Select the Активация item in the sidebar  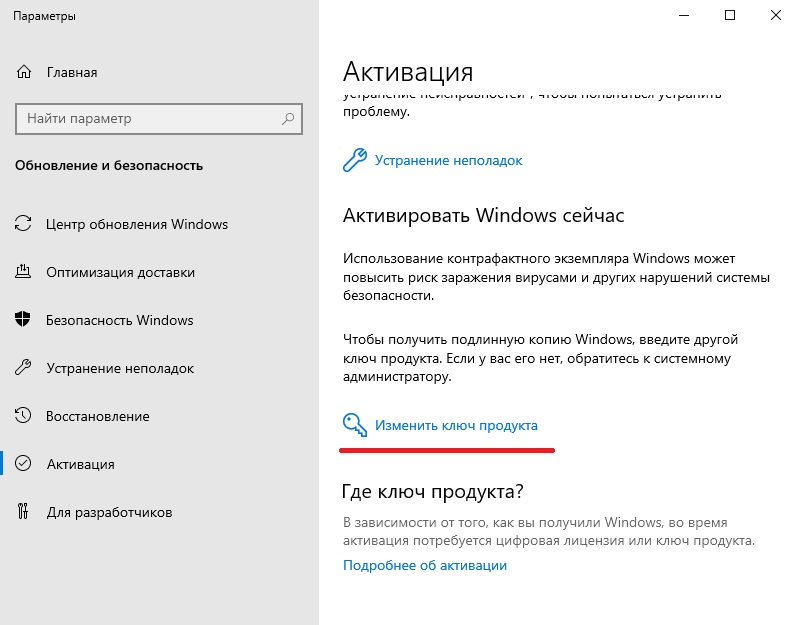(x=80, y=464)
